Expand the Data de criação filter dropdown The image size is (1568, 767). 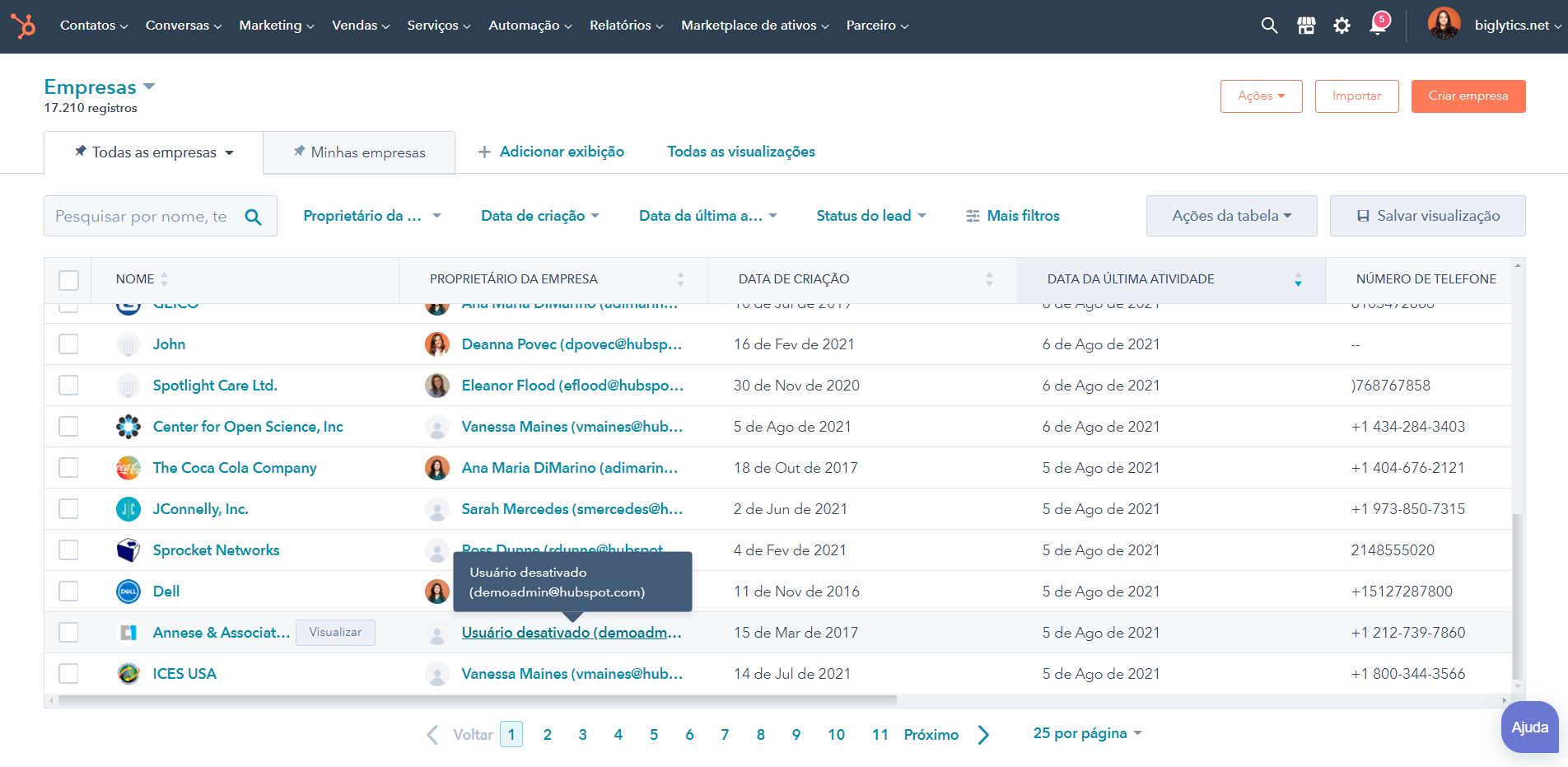(539, 215)
